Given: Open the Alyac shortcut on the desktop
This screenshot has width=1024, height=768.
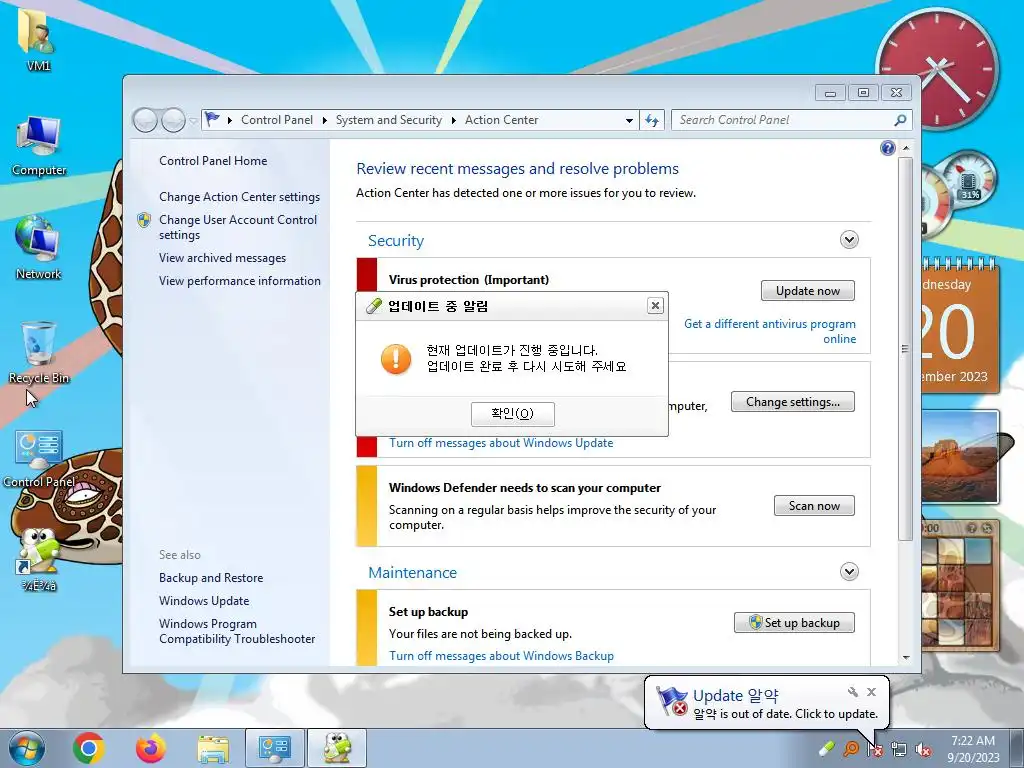Looking at the screenshot, I should 39,559.
